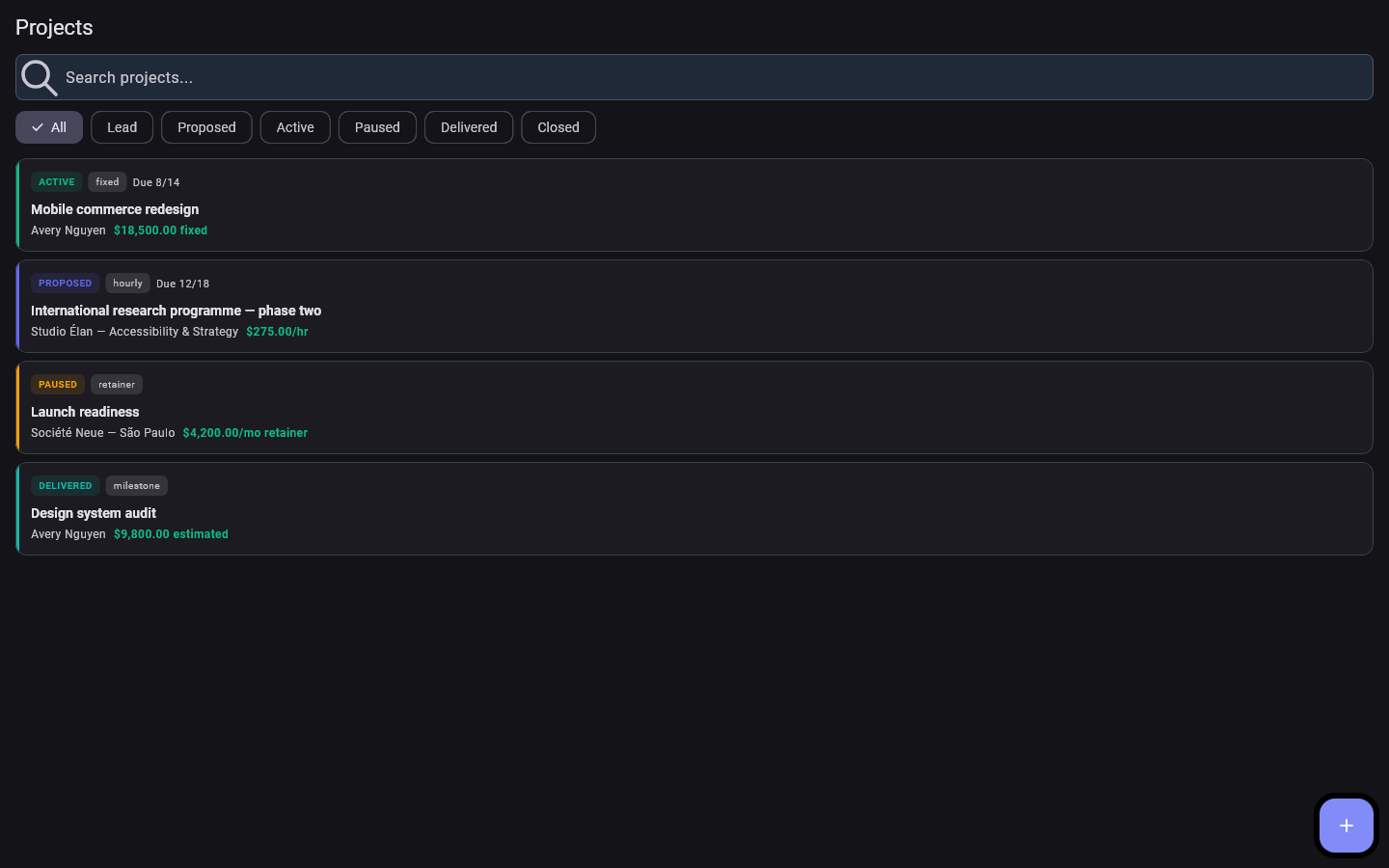1389x868 pixels.
Task: Click the $18,500.00 fixed amount
Action: click(160, 231)
